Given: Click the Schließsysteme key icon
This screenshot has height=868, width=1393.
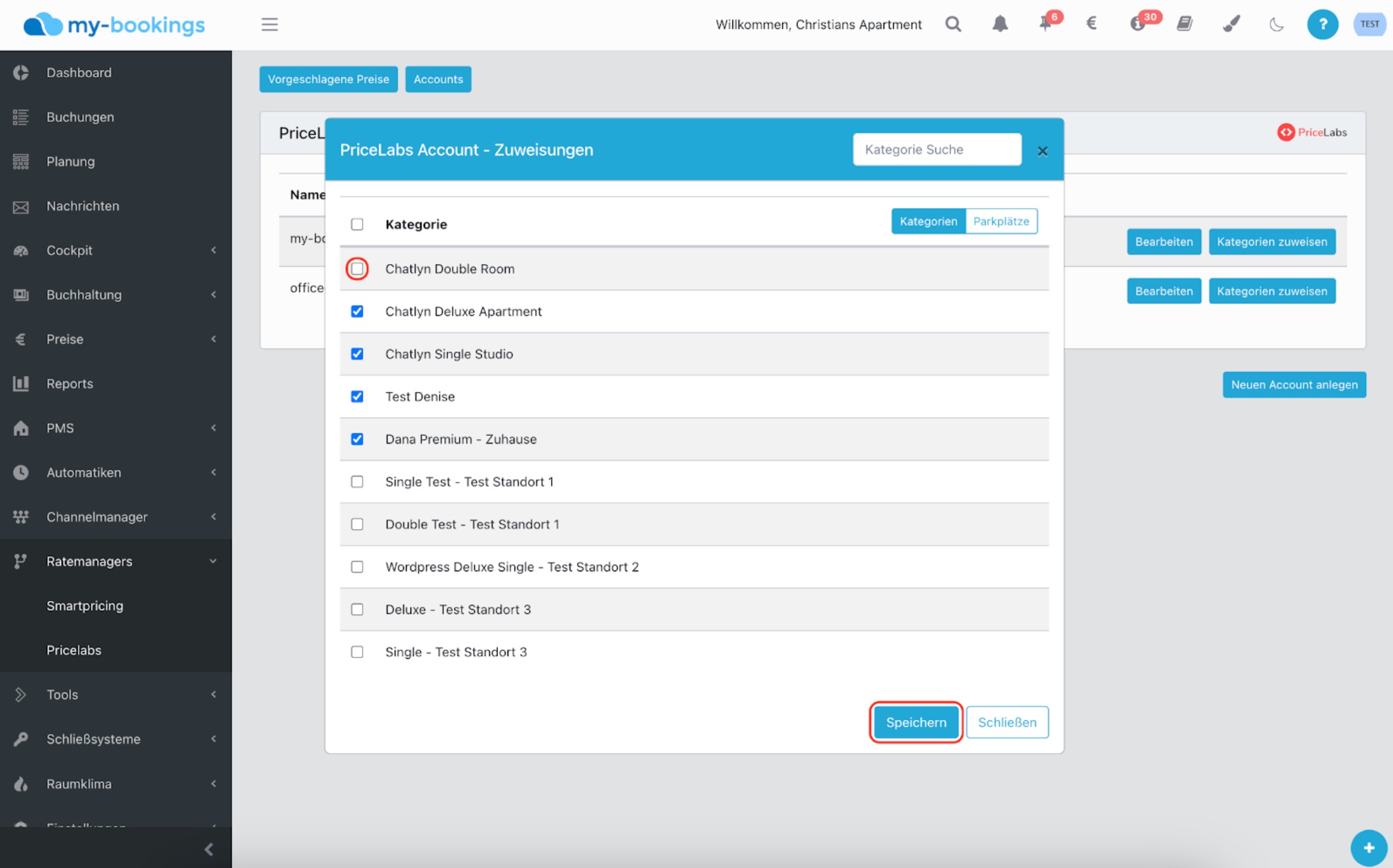Looking at the screenshot, I should click(x=21, y=739).
